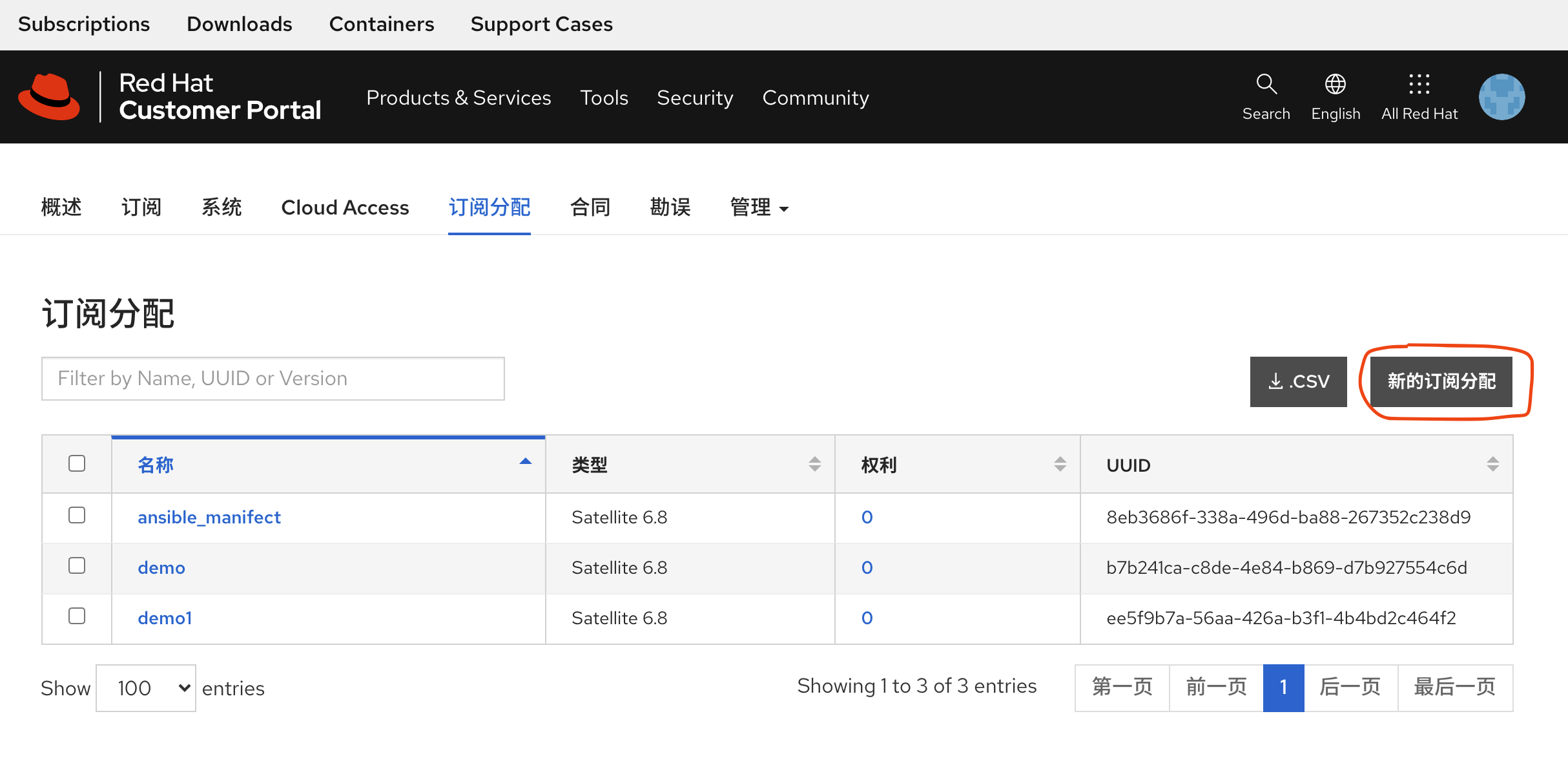Open the Support Cases menu item

tap(541, 24)
